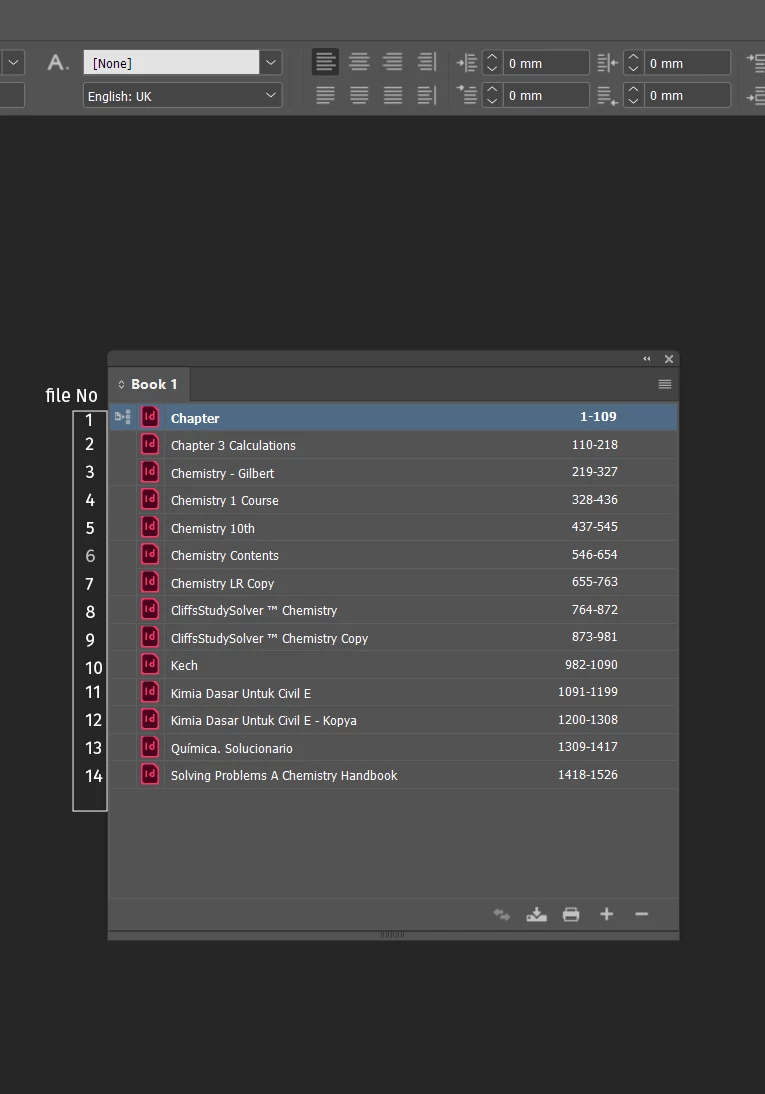Select Align center paragraph alignment
The height and width of the screenshot is (1094, 765).
point(359,62)
